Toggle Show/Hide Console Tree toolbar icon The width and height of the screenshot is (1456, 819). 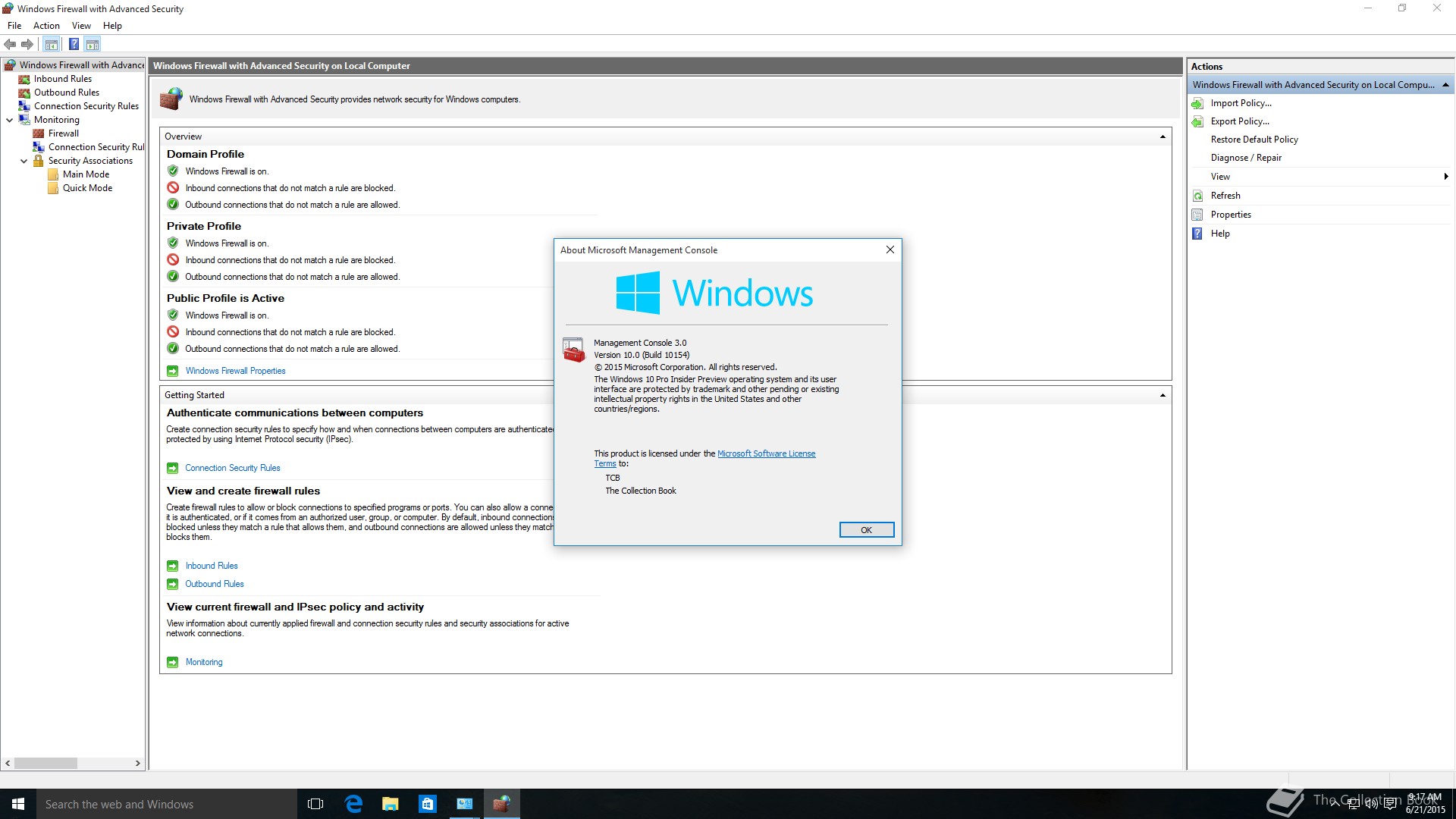(x=51, y=44)
